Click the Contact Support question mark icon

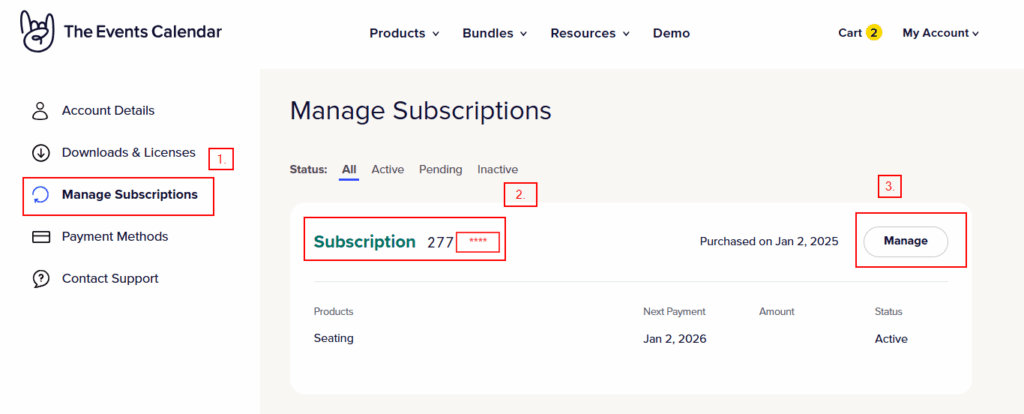tap(41, 279)
